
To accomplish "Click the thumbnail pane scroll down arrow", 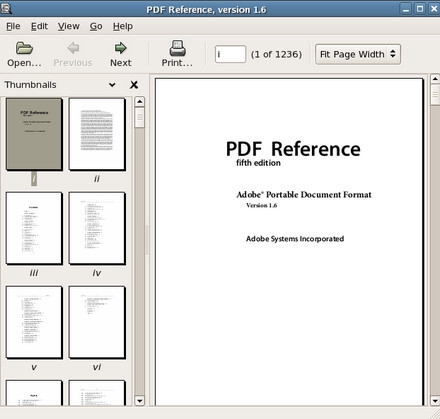I will tap(139, 401).
